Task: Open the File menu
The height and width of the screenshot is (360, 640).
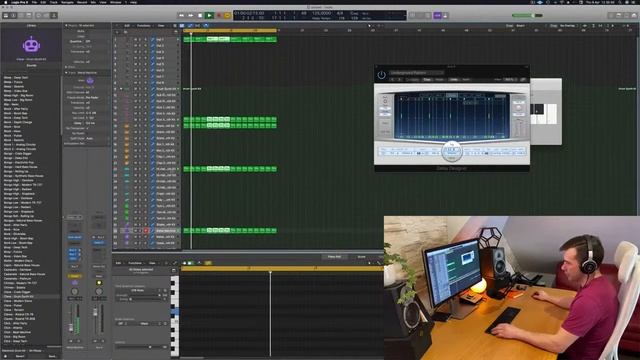Action: [34, 2]
